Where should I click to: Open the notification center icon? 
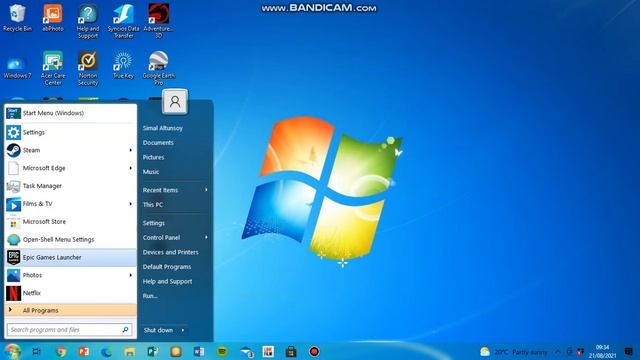pos(629,351)
